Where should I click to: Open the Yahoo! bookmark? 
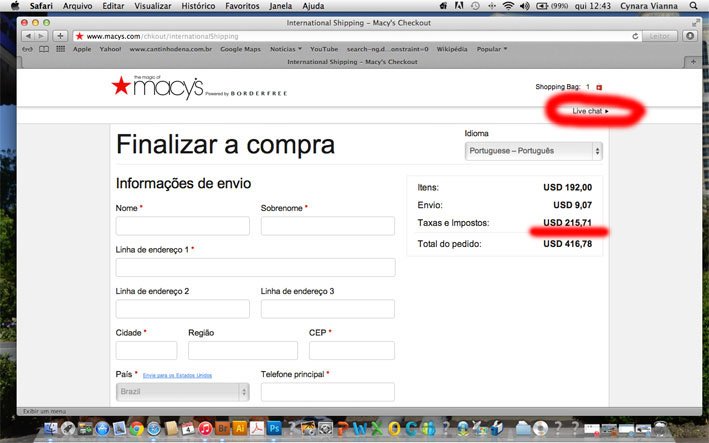coord(110,49)
